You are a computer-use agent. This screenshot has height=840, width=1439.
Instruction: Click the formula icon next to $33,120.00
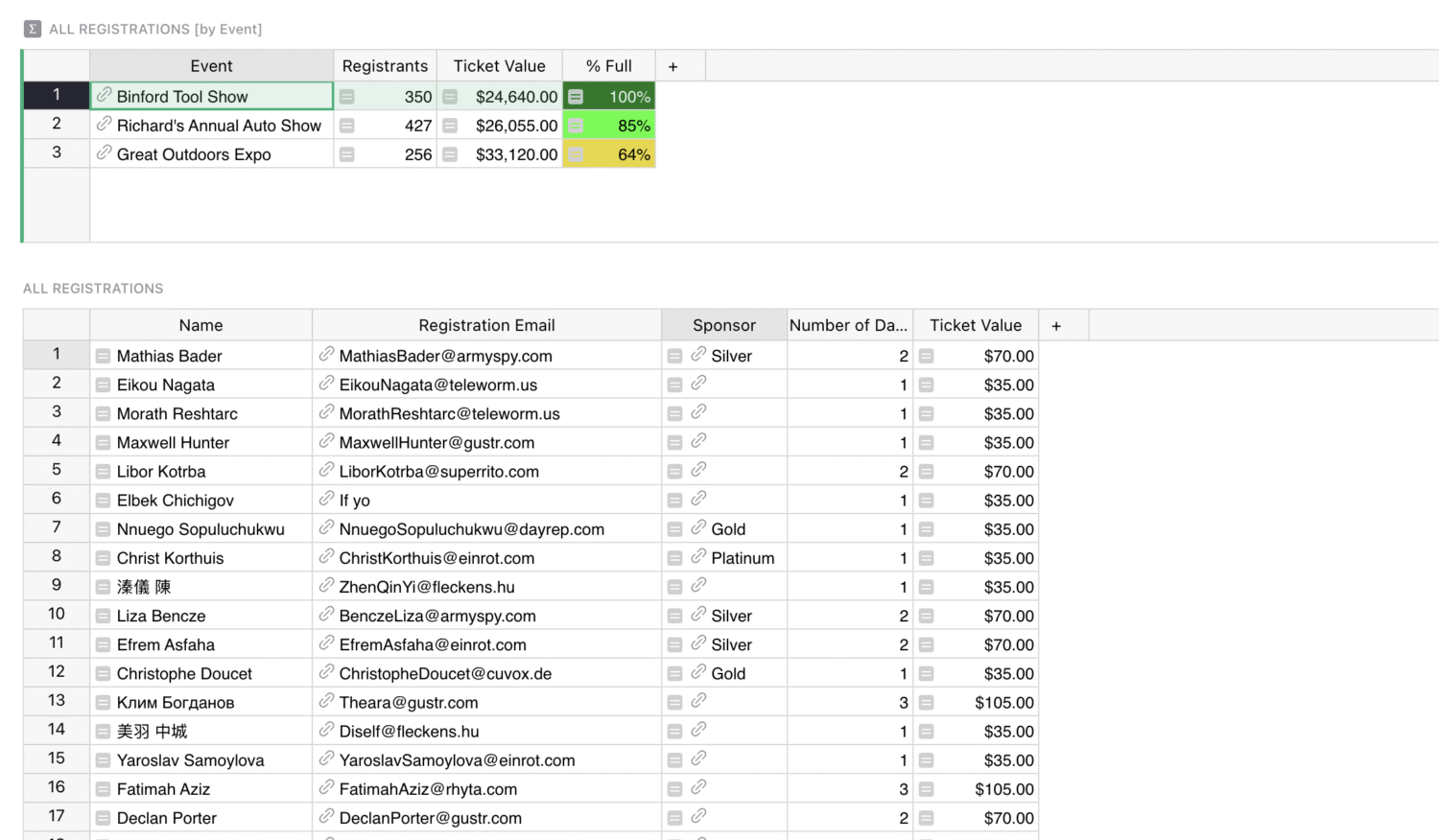450,154
